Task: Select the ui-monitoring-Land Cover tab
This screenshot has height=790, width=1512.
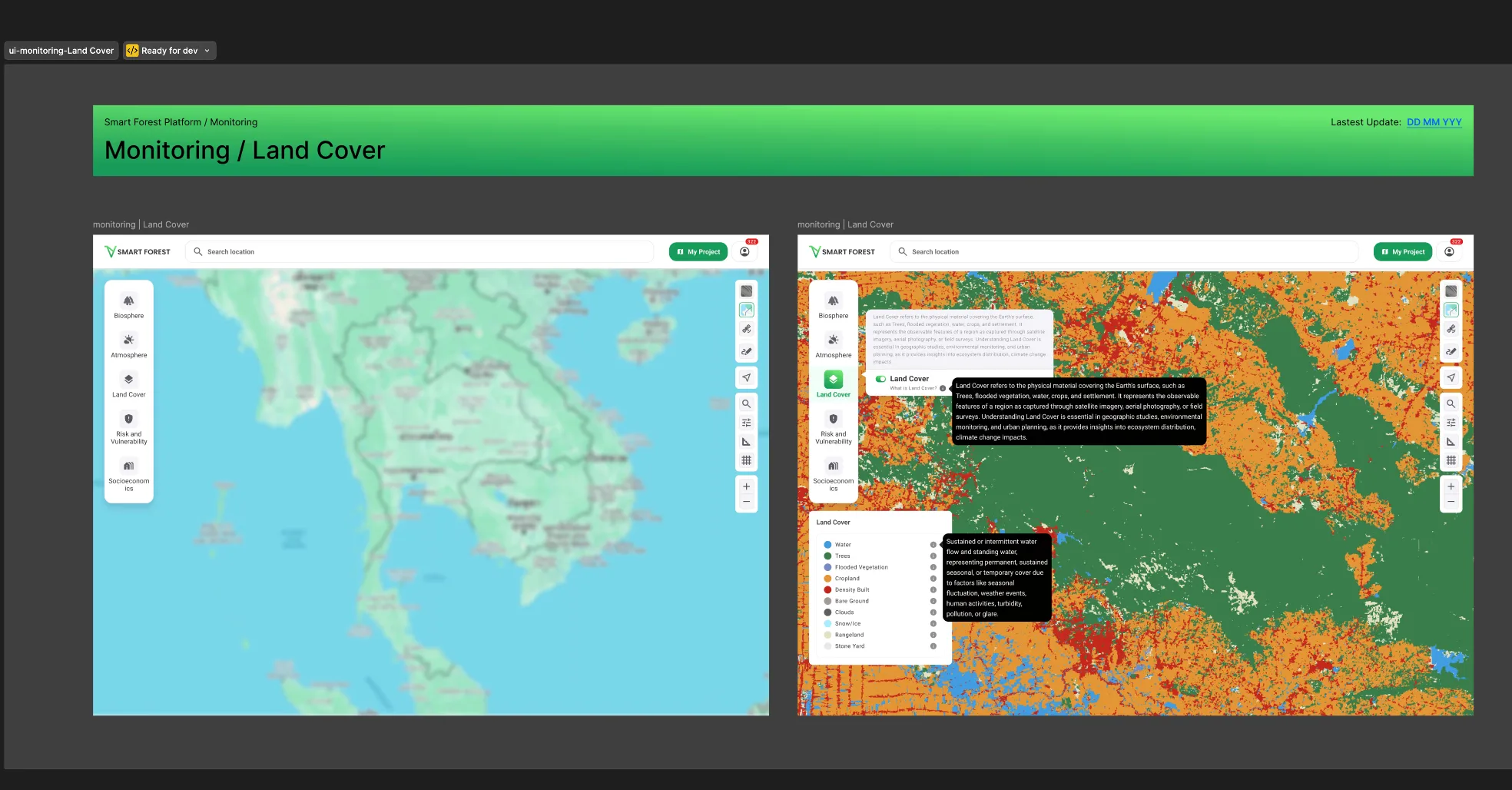Action: pyautogui.click(x=61, y=51)
